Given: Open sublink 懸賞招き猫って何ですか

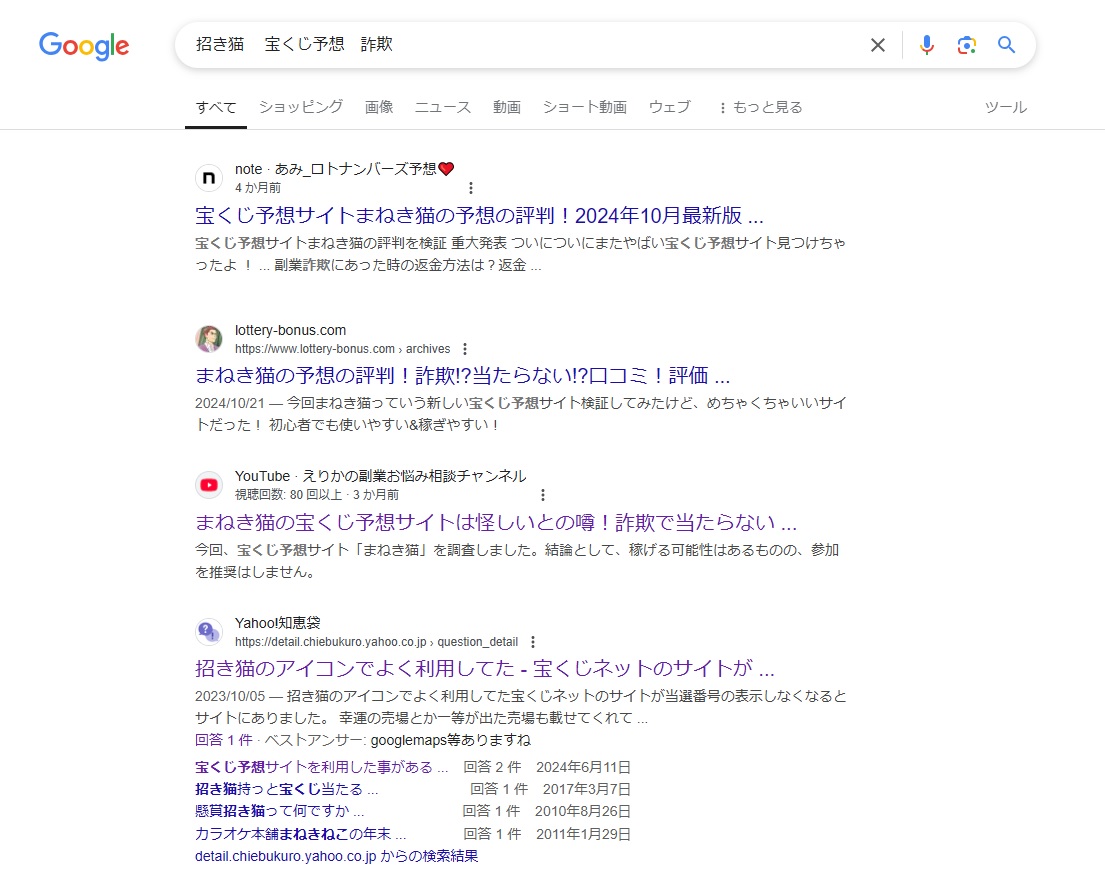Looking at the screenshot, I should tap(280, 811).
